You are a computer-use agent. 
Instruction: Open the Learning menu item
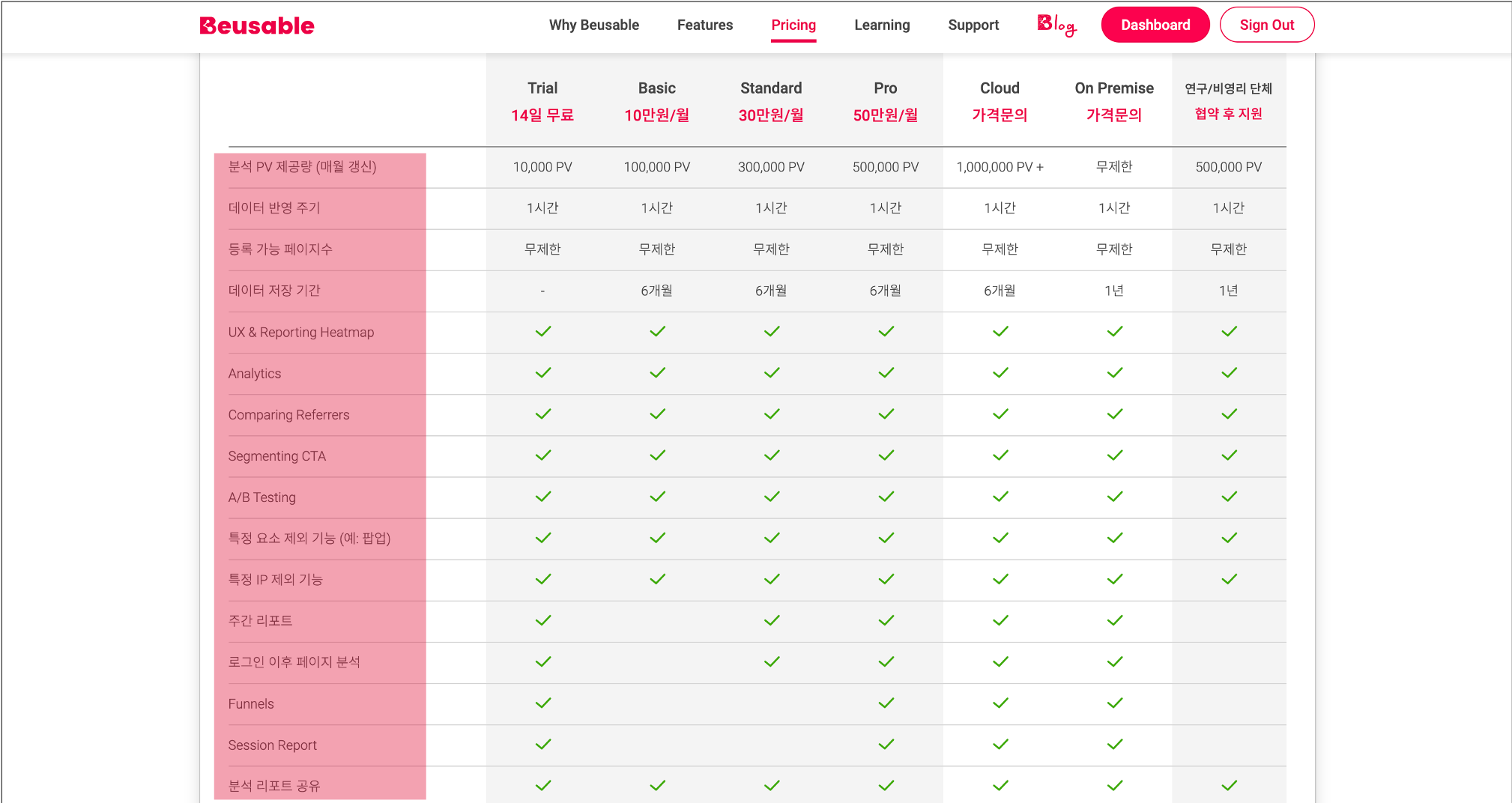(x=882, y=25)
